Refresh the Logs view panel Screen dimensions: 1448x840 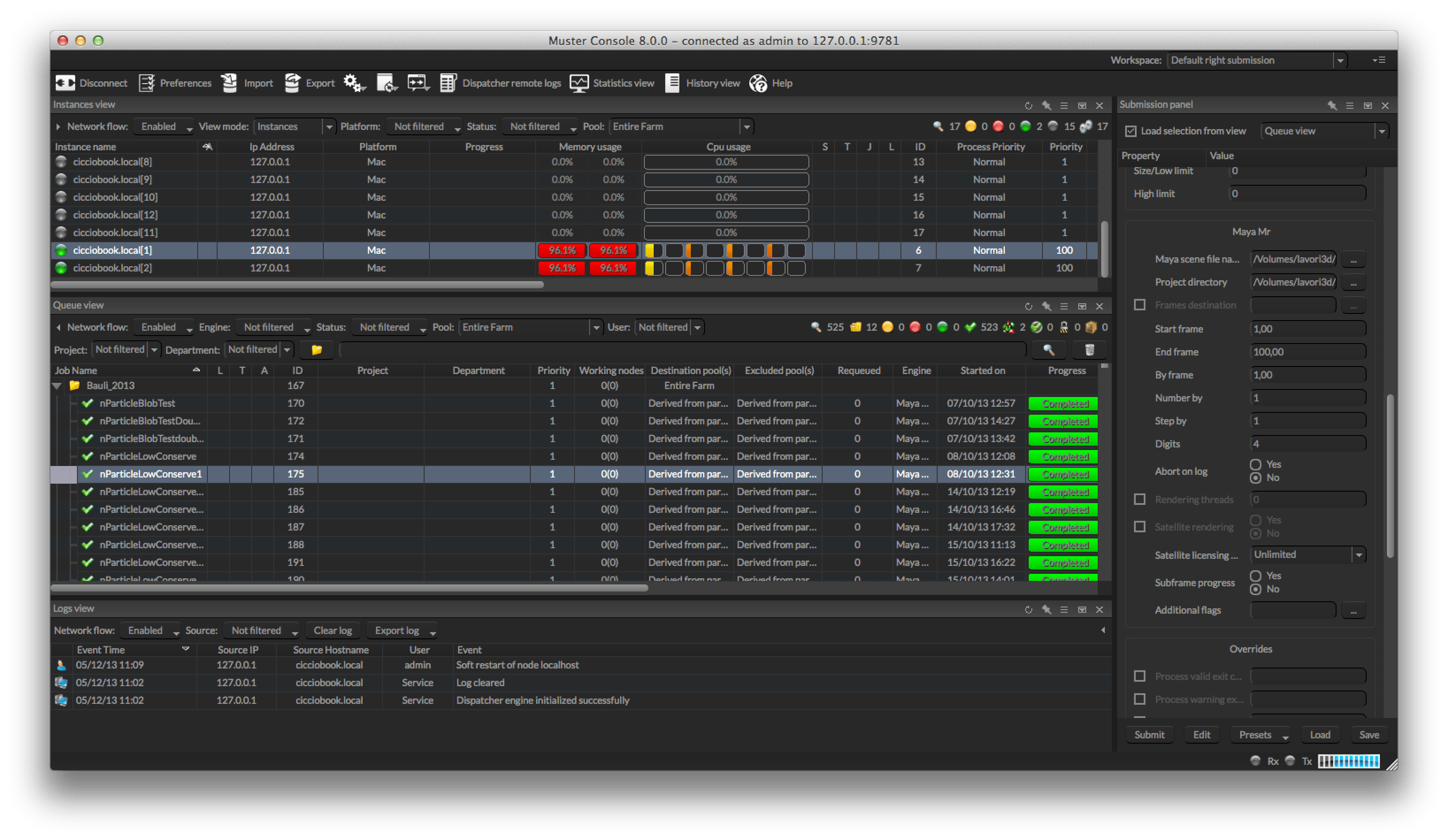point(1029,610)
